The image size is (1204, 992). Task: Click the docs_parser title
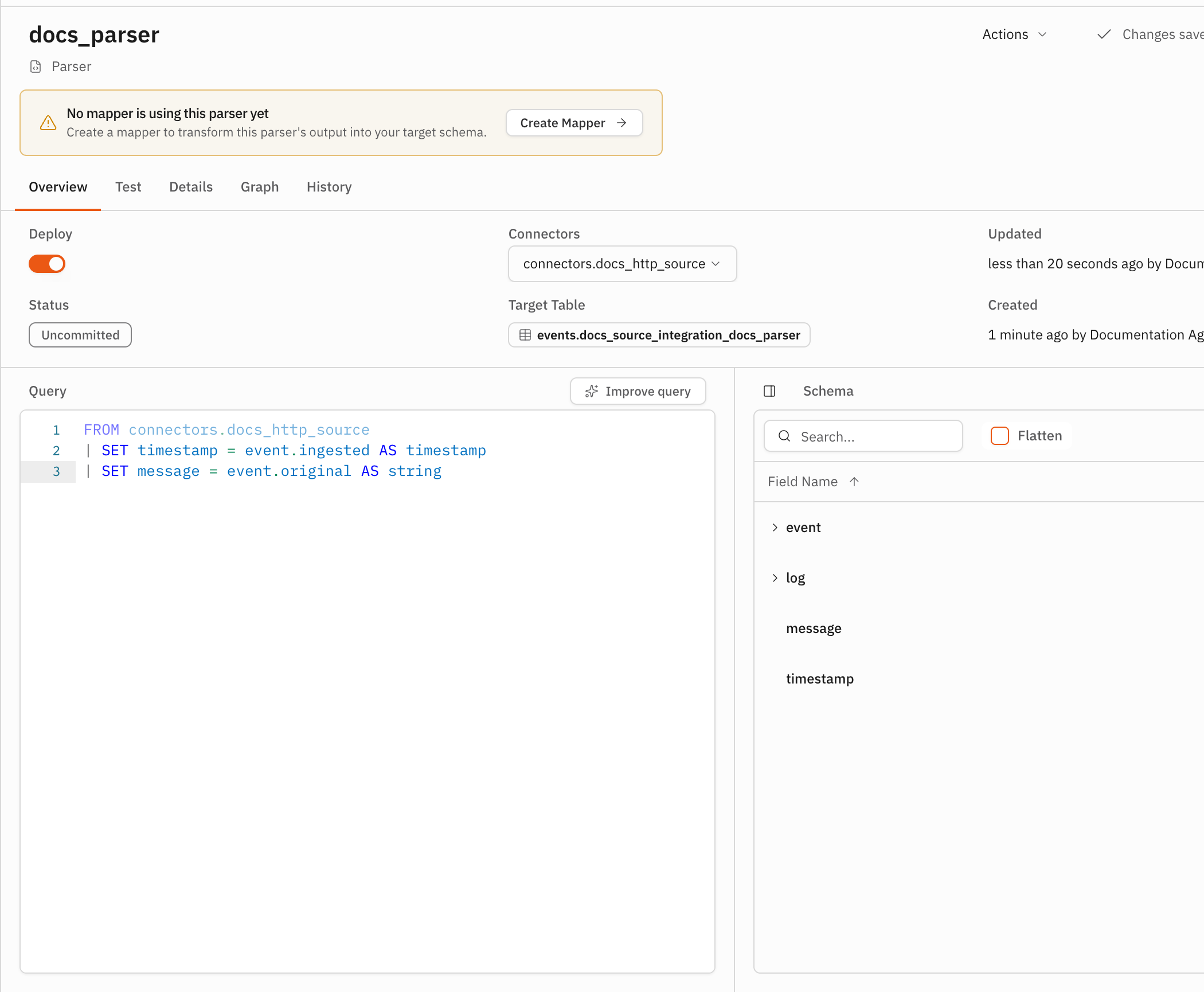point(94,35)
